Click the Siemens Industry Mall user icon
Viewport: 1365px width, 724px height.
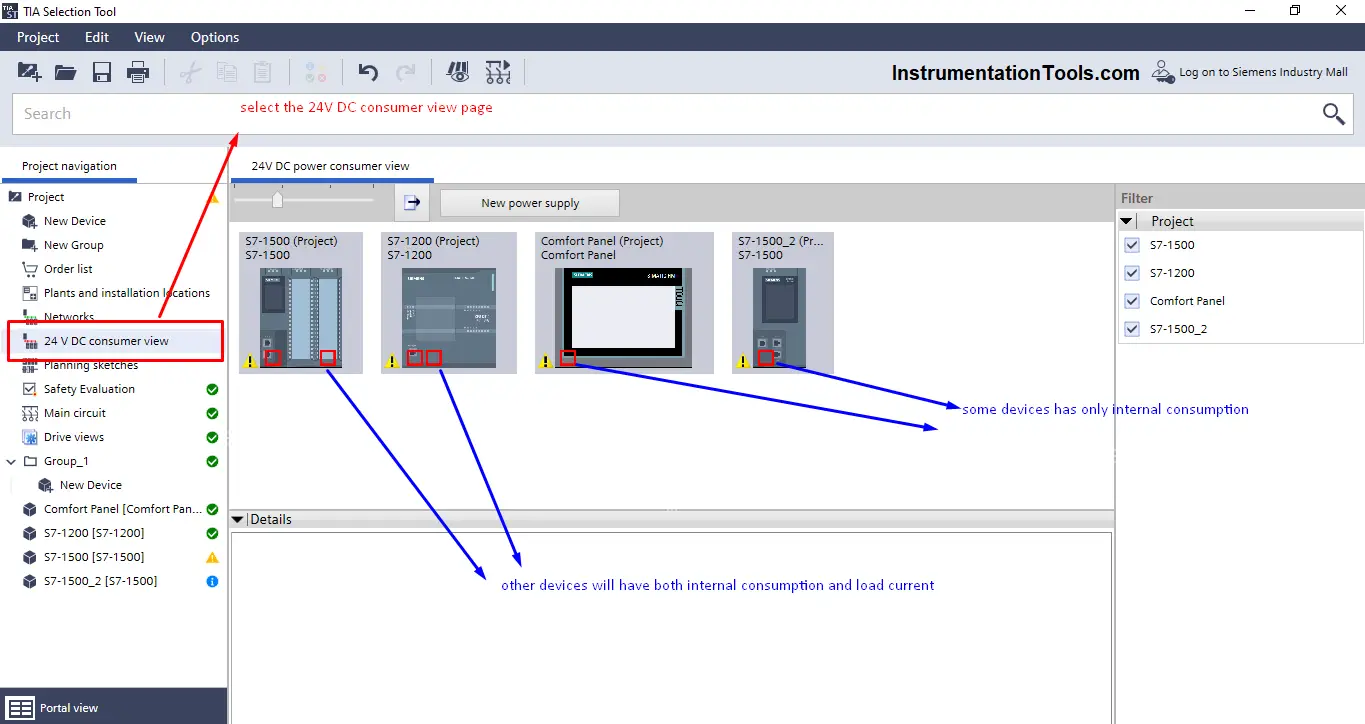tap(1163, 72)
